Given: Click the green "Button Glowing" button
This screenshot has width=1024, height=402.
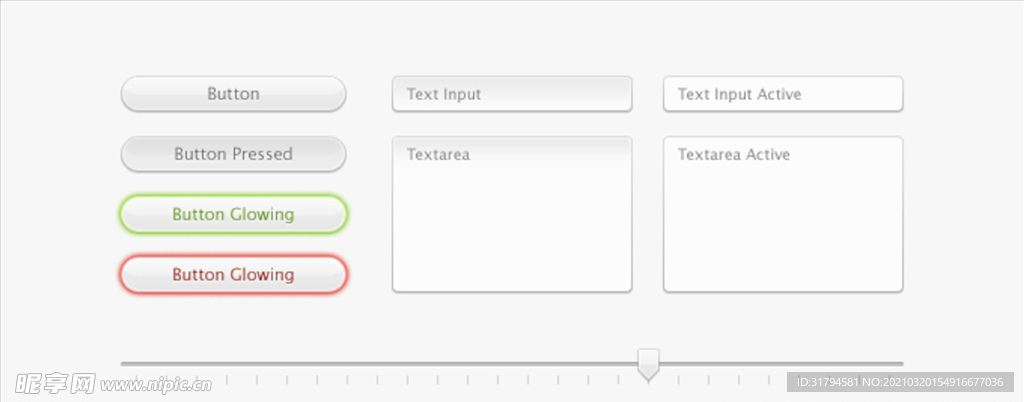Looking at the screenshot, I should [233, 214].
